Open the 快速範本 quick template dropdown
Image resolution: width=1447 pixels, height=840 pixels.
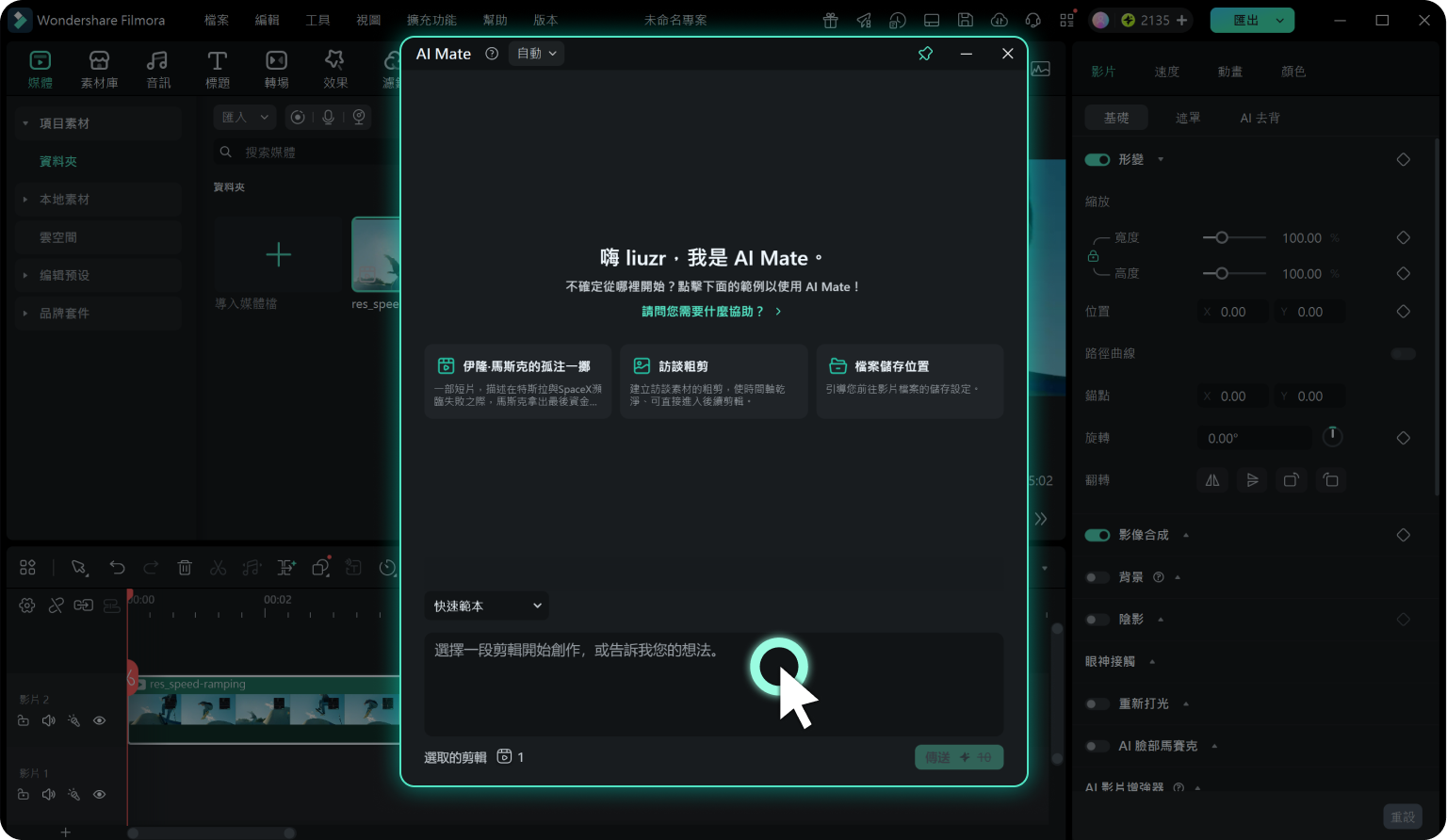[486, 606]
